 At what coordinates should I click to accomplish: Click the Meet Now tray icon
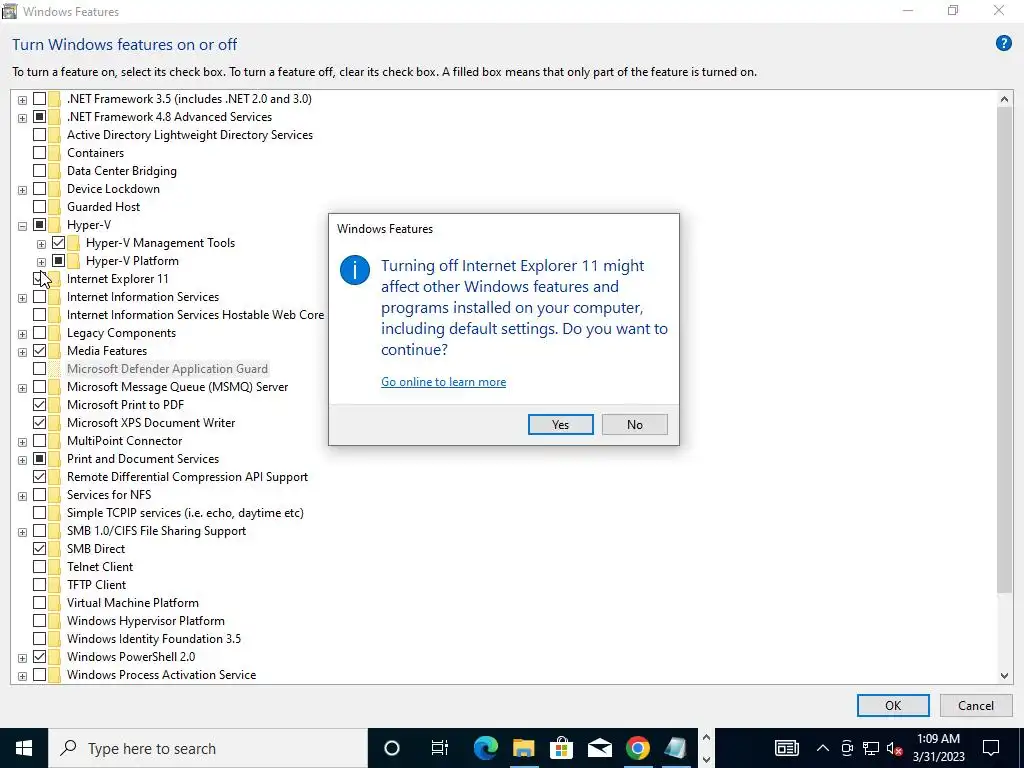click(848, 748)
